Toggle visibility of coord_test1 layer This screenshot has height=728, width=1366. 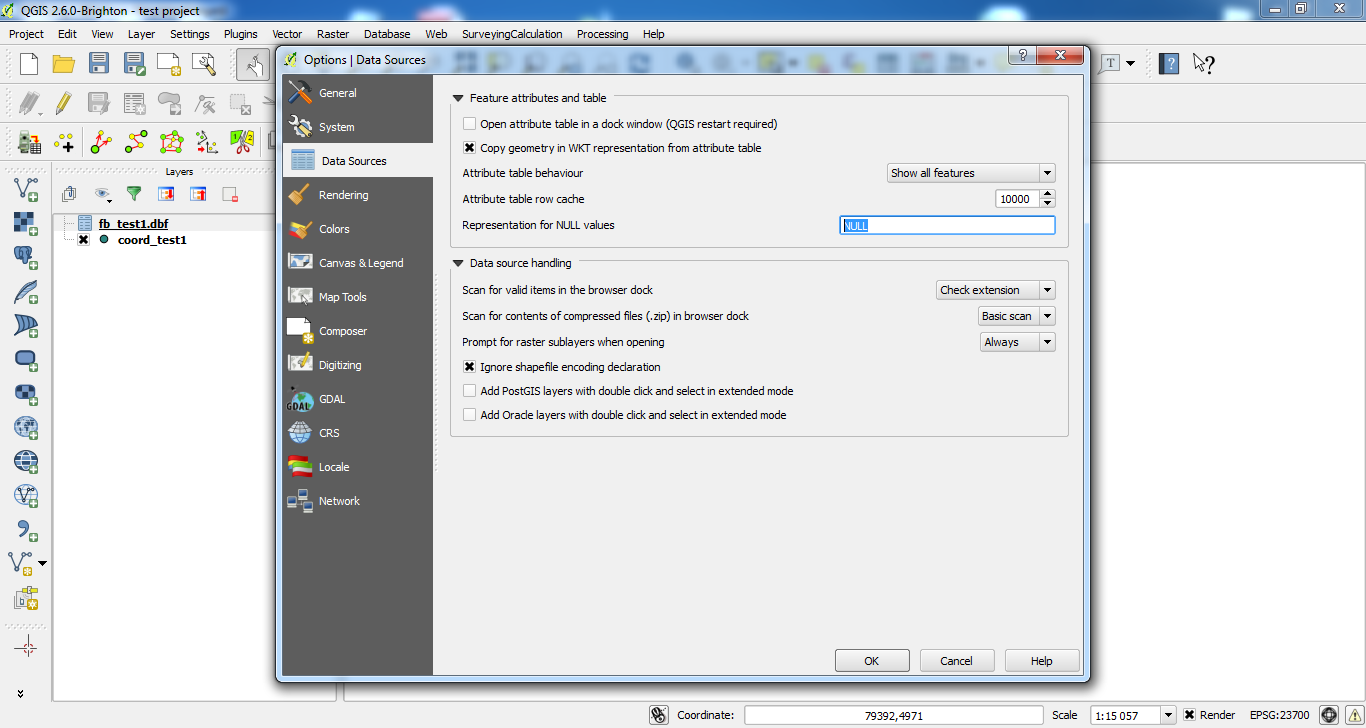coord(84,240)
